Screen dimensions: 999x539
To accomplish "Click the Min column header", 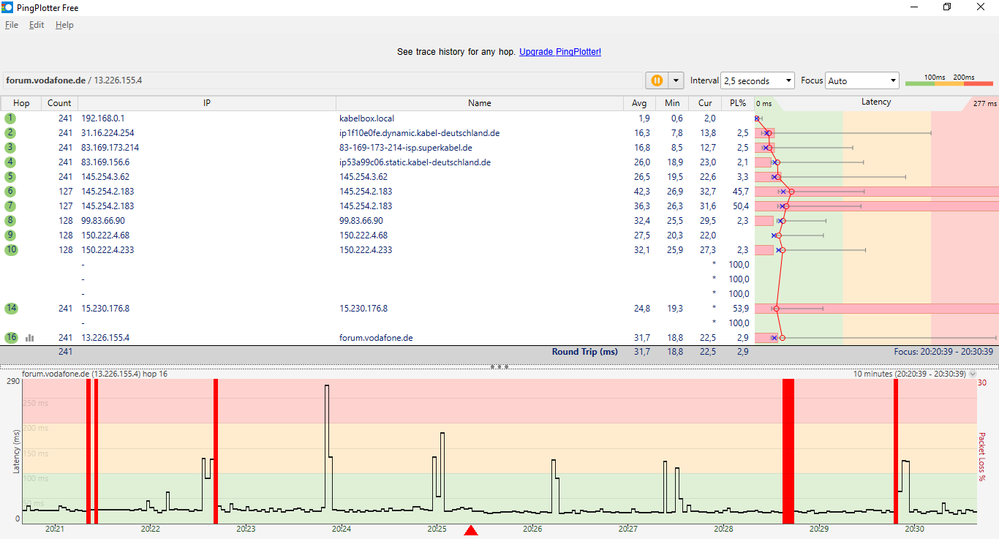I will (672, 103).
